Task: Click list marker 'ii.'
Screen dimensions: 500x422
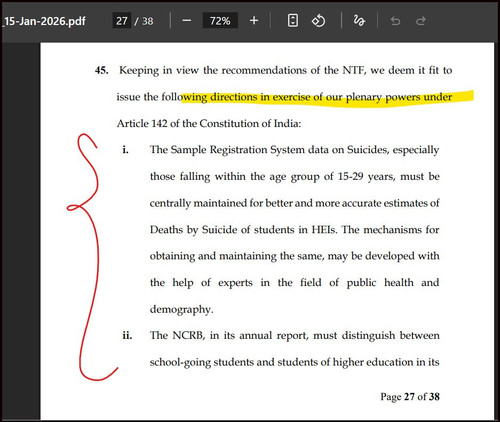Action: 127,335
